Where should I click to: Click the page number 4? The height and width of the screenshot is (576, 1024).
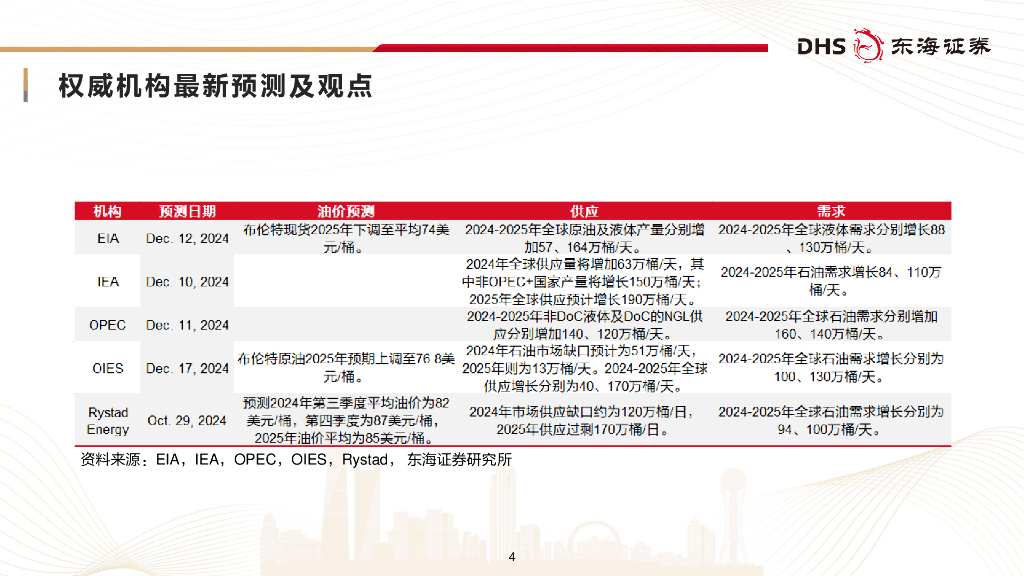[512, 556]
